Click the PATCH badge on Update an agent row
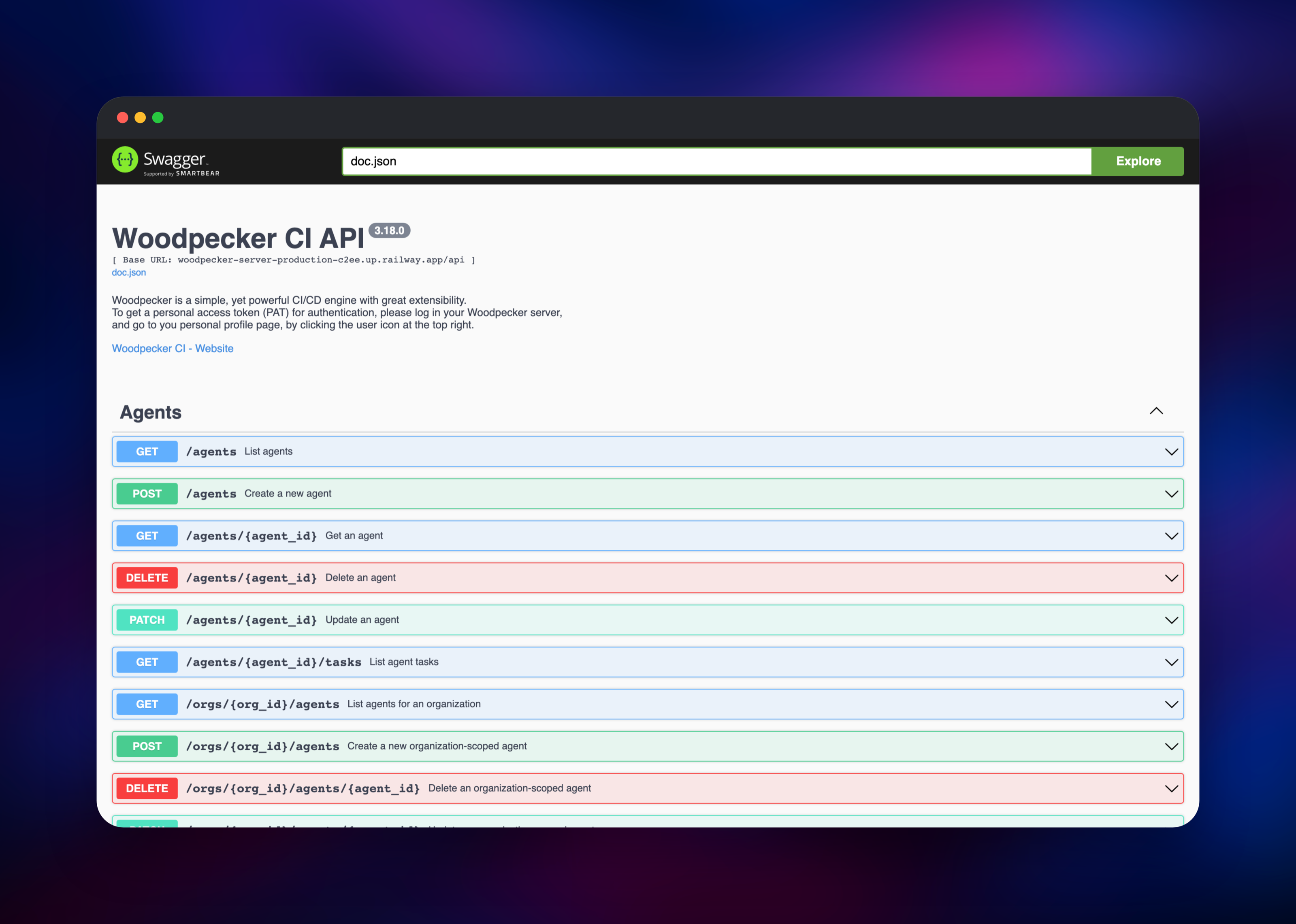This screenshot has height=924, width=1296. point(147,620)
